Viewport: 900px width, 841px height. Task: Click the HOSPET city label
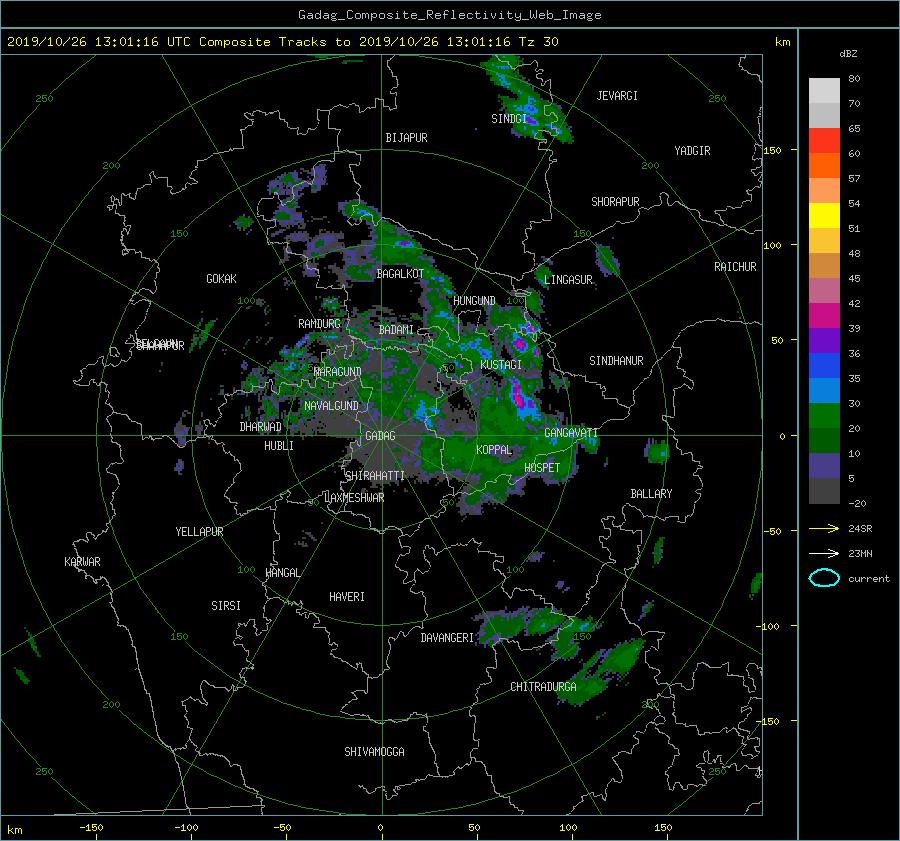542,468
